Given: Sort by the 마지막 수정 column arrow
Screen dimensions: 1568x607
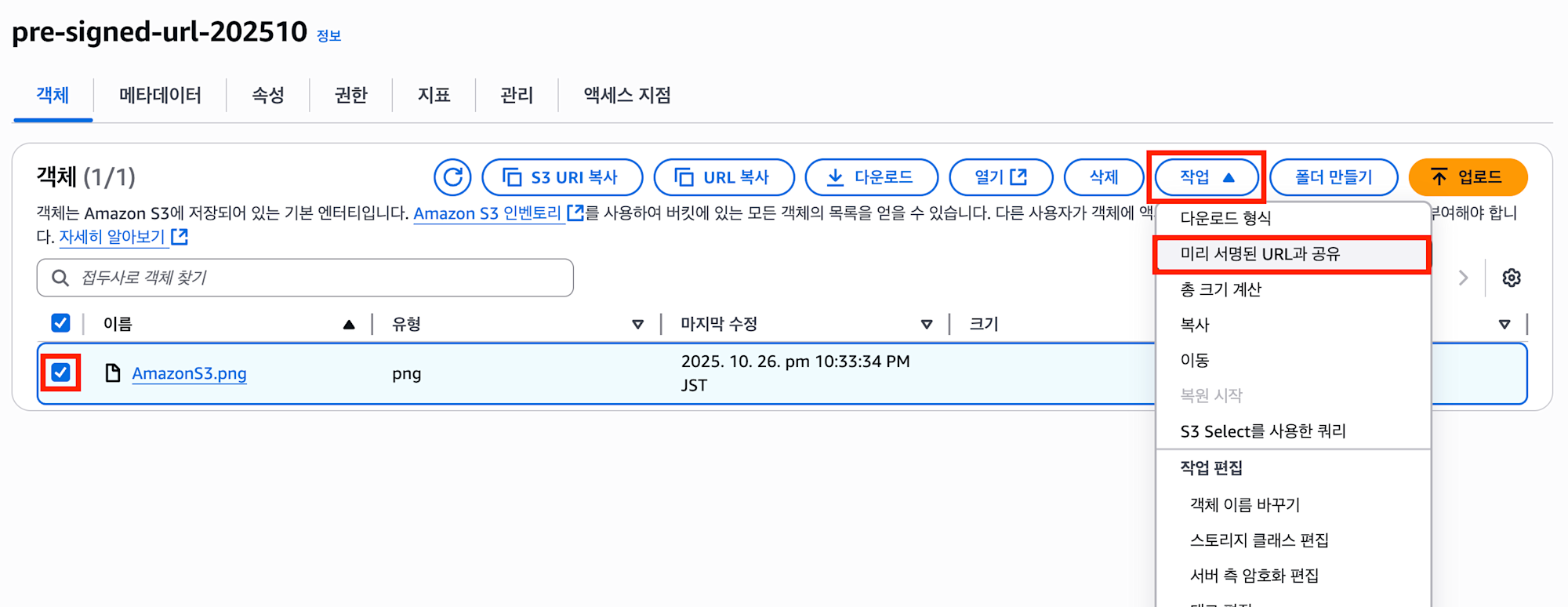Looking at the screenshot, I should pyautogui.click(x=927, y=324).
